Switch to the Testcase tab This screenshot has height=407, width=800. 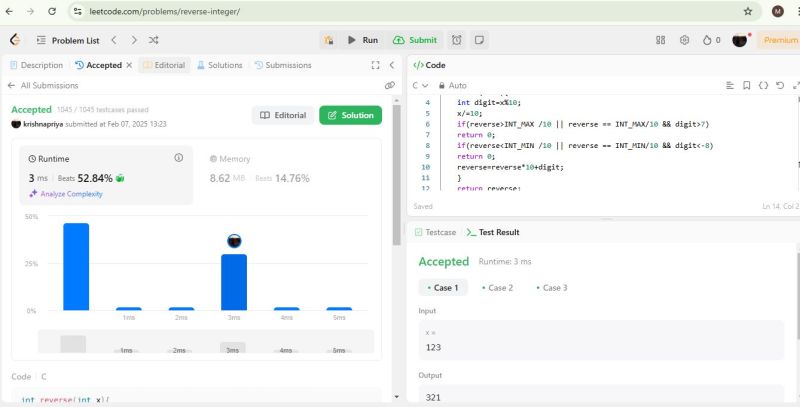[x=435, y=232]
